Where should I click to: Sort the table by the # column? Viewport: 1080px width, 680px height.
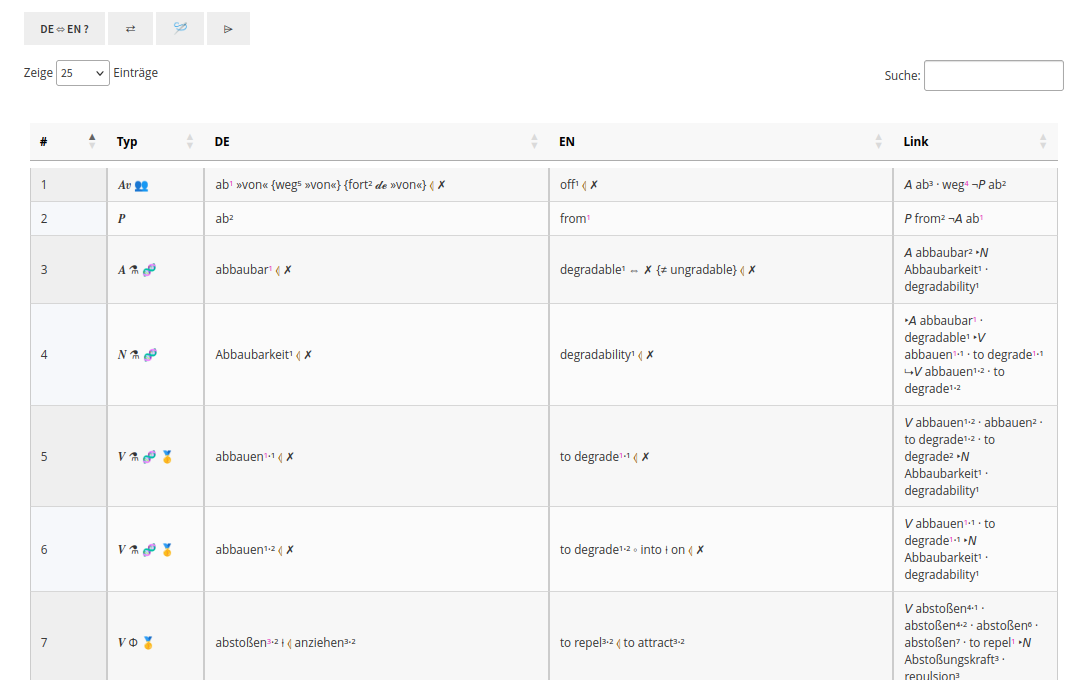68,142
